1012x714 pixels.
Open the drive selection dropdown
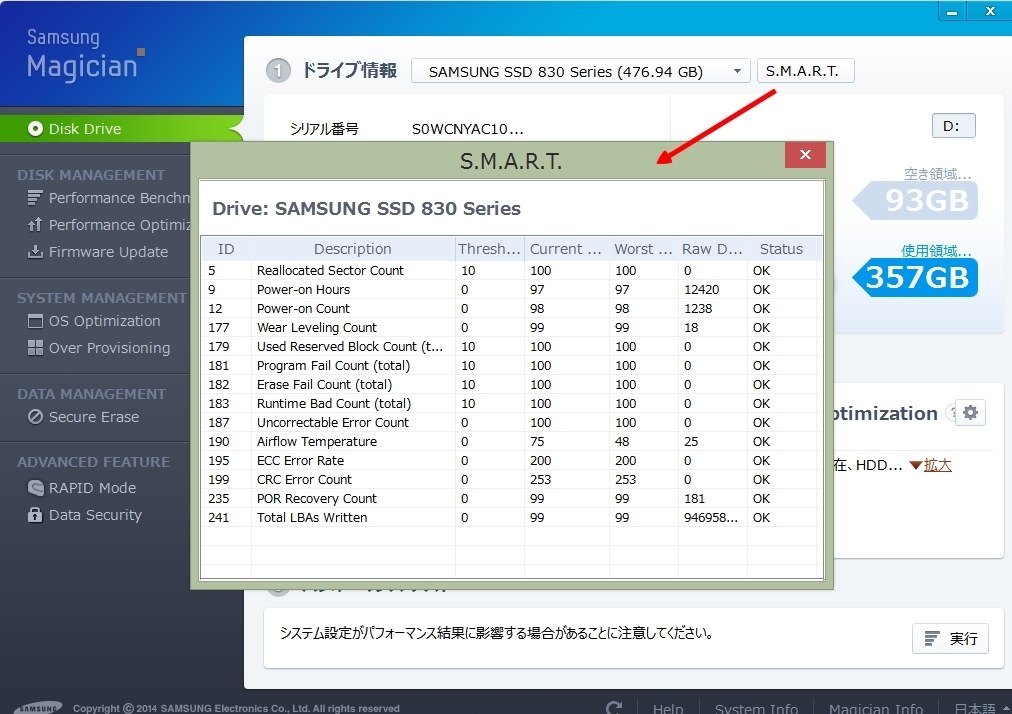580,71
